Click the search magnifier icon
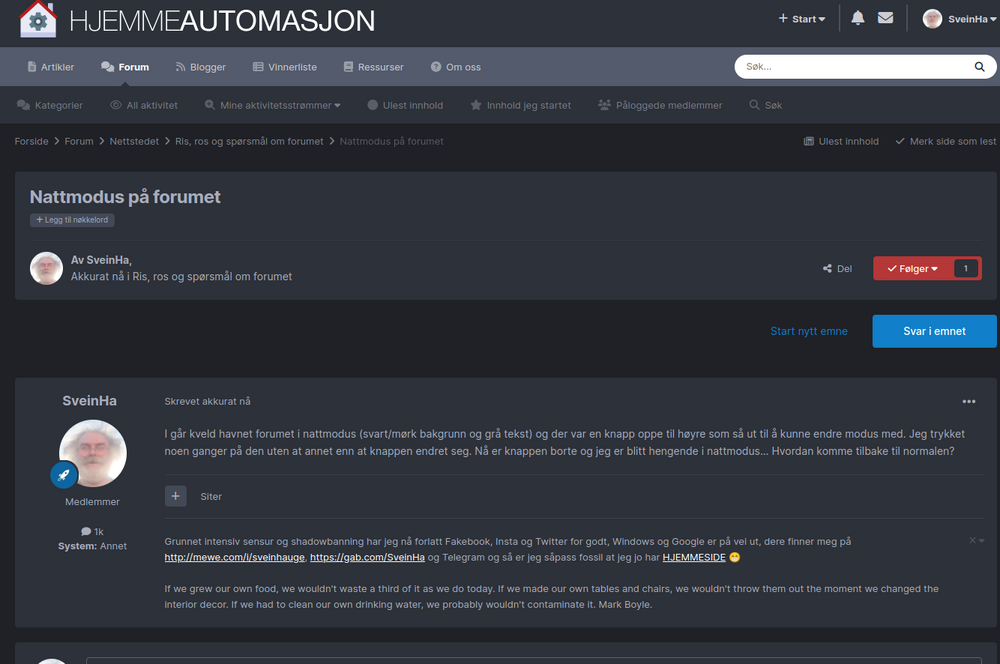 tap(979, 67)
